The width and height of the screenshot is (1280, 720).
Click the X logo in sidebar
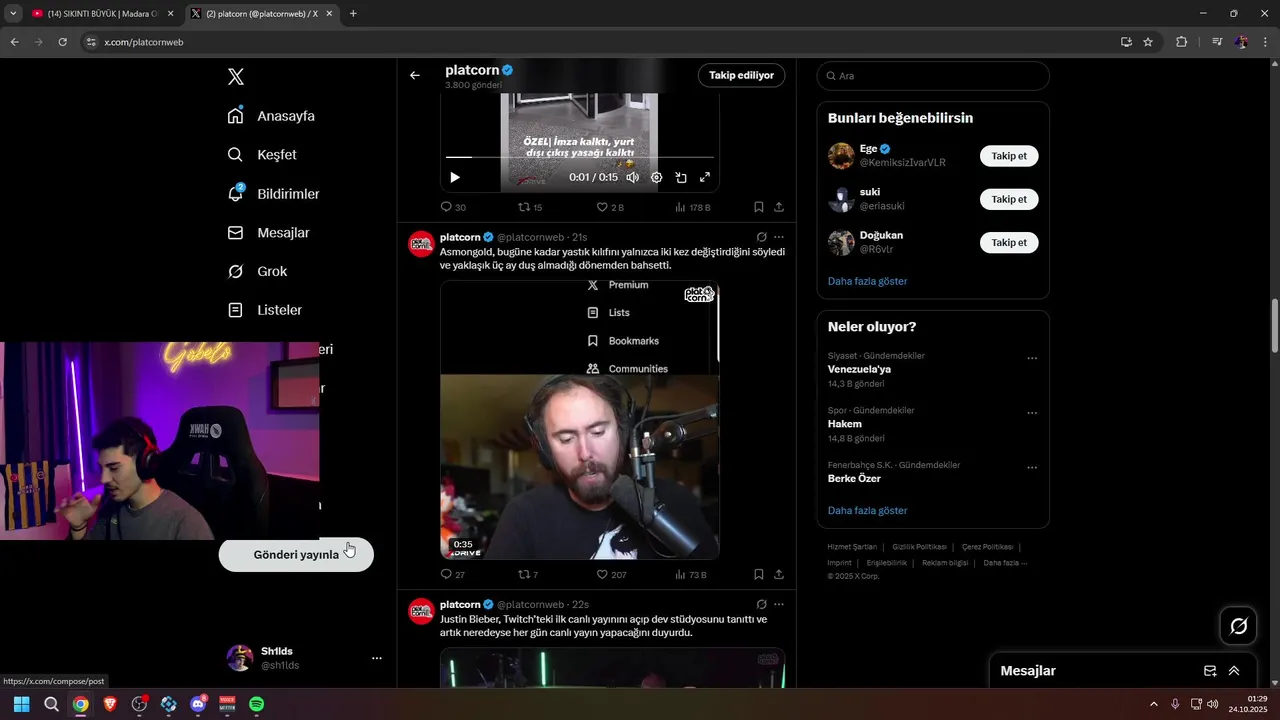(x=236, y=77)
